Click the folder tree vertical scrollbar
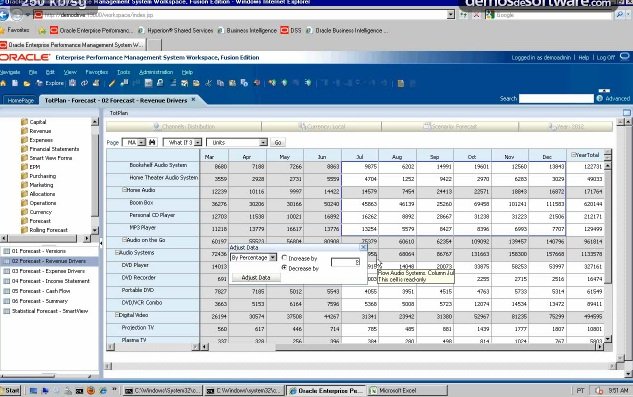 point(95,176)
